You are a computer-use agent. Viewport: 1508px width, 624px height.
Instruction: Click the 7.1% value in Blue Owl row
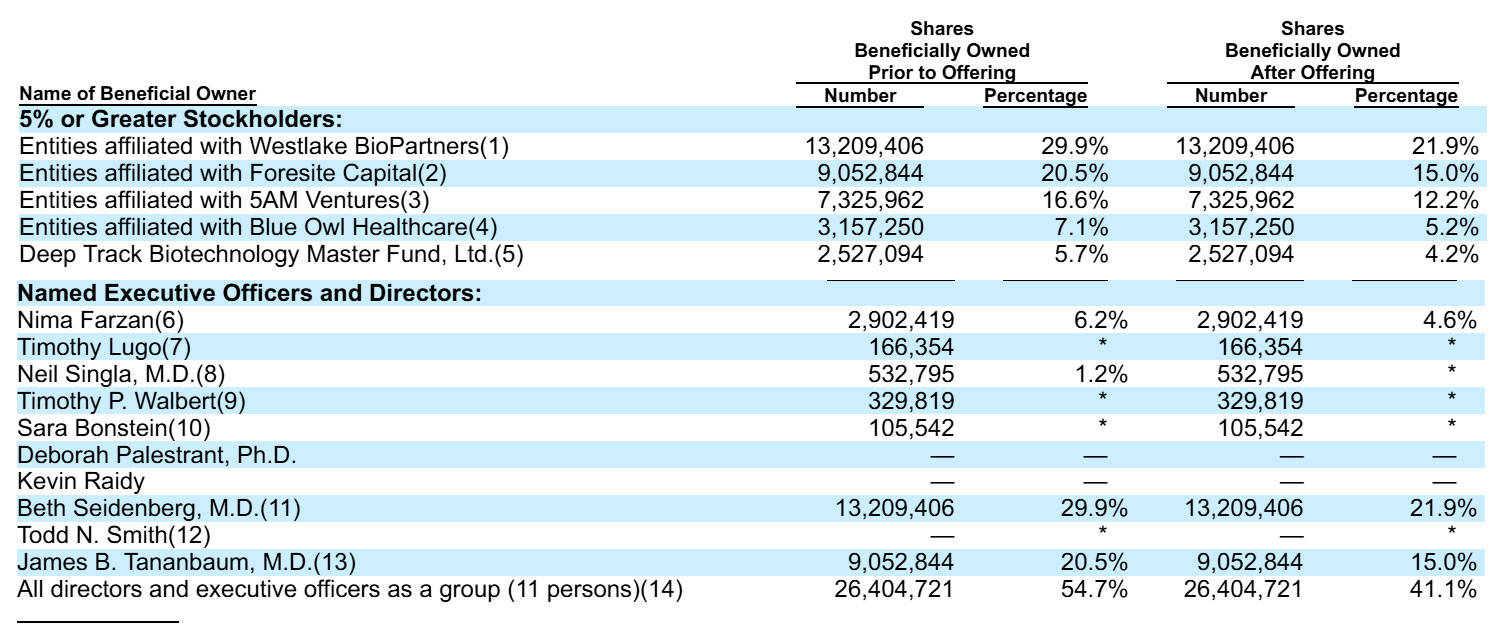click(x=1080, y=227)
